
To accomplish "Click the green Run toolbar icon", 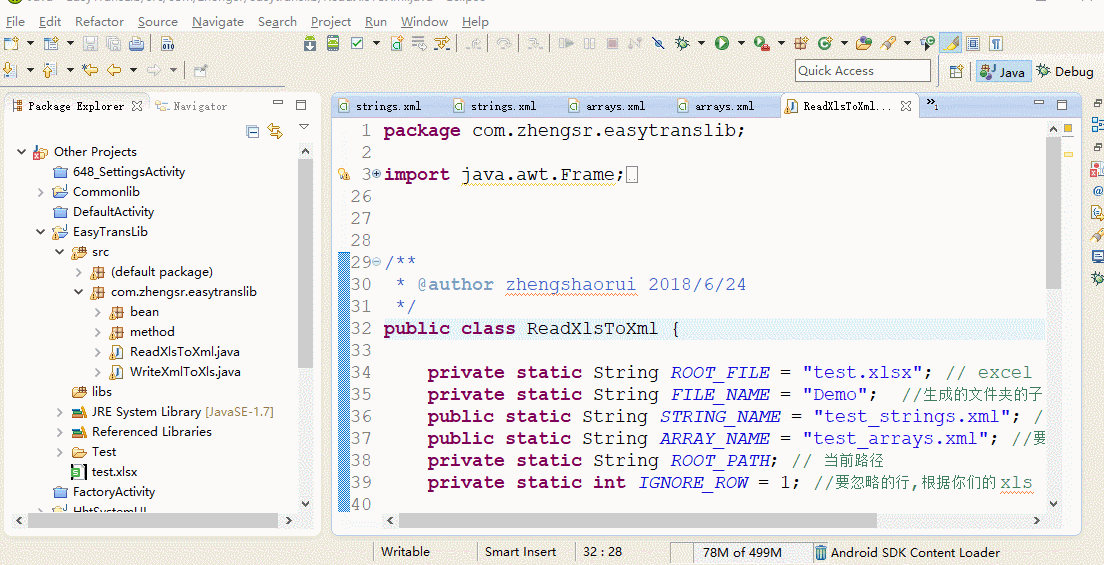I will coord(722,44).
